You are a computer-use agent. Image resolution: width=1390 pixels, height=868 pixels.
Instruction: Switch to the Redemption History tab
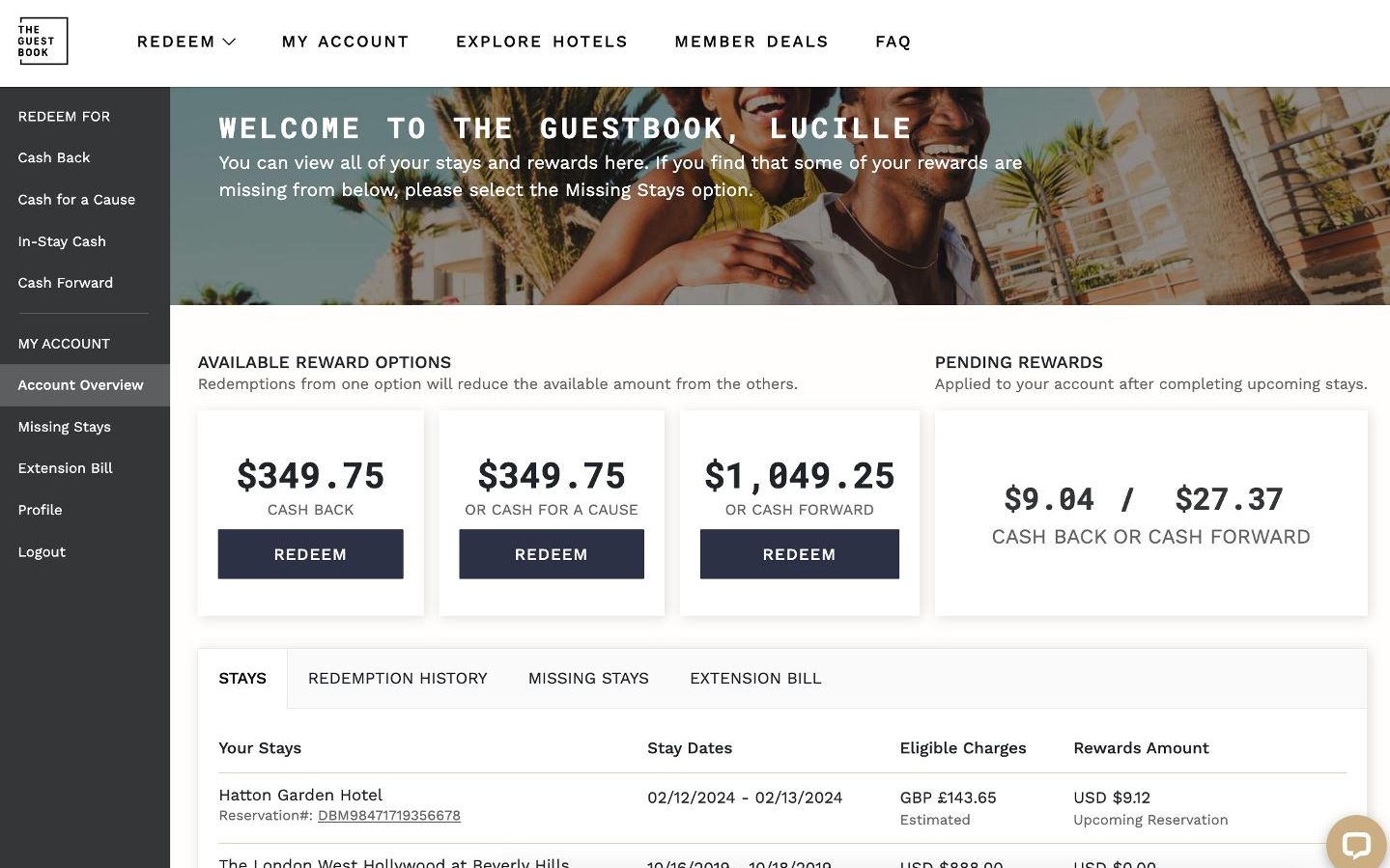[397, 678]
